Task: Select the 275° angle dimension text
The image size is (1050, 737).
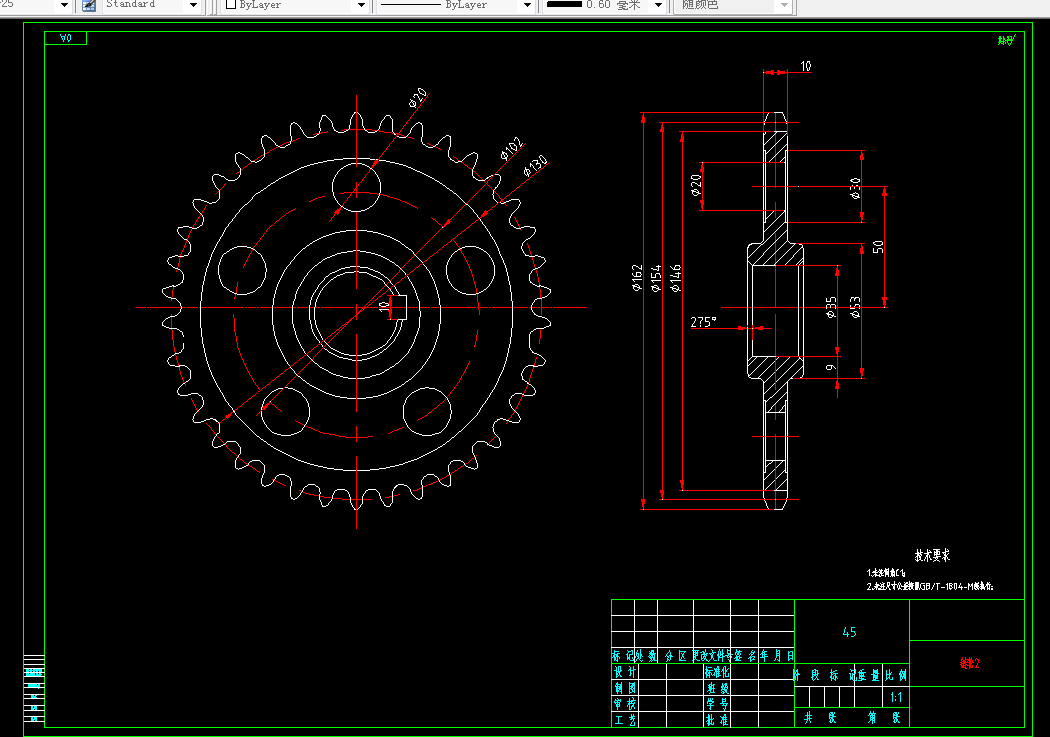Action: click(703, 322)
